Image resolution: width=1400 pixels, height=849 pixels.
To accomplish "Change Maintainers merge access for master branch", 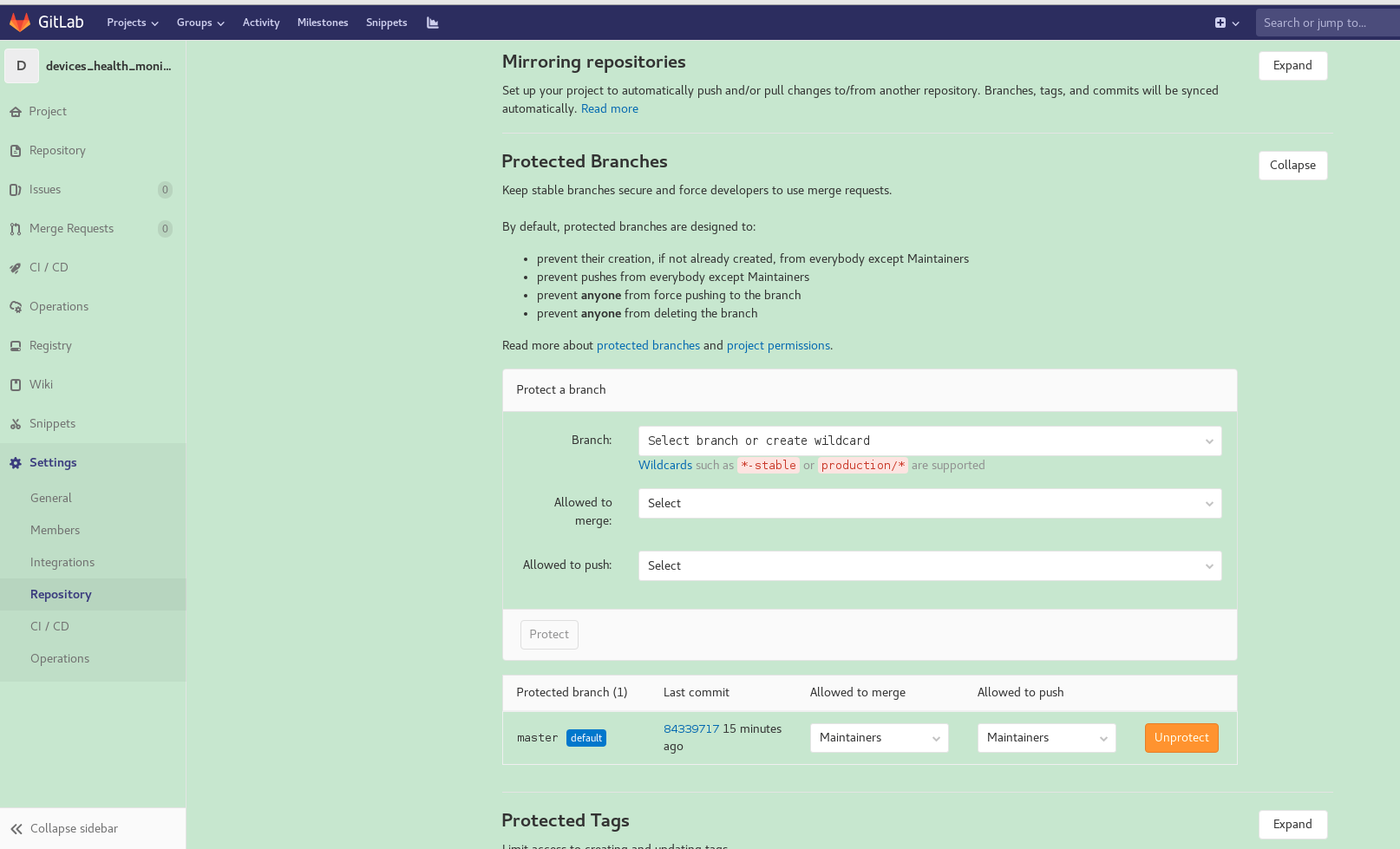I will [x=879, y=737].
